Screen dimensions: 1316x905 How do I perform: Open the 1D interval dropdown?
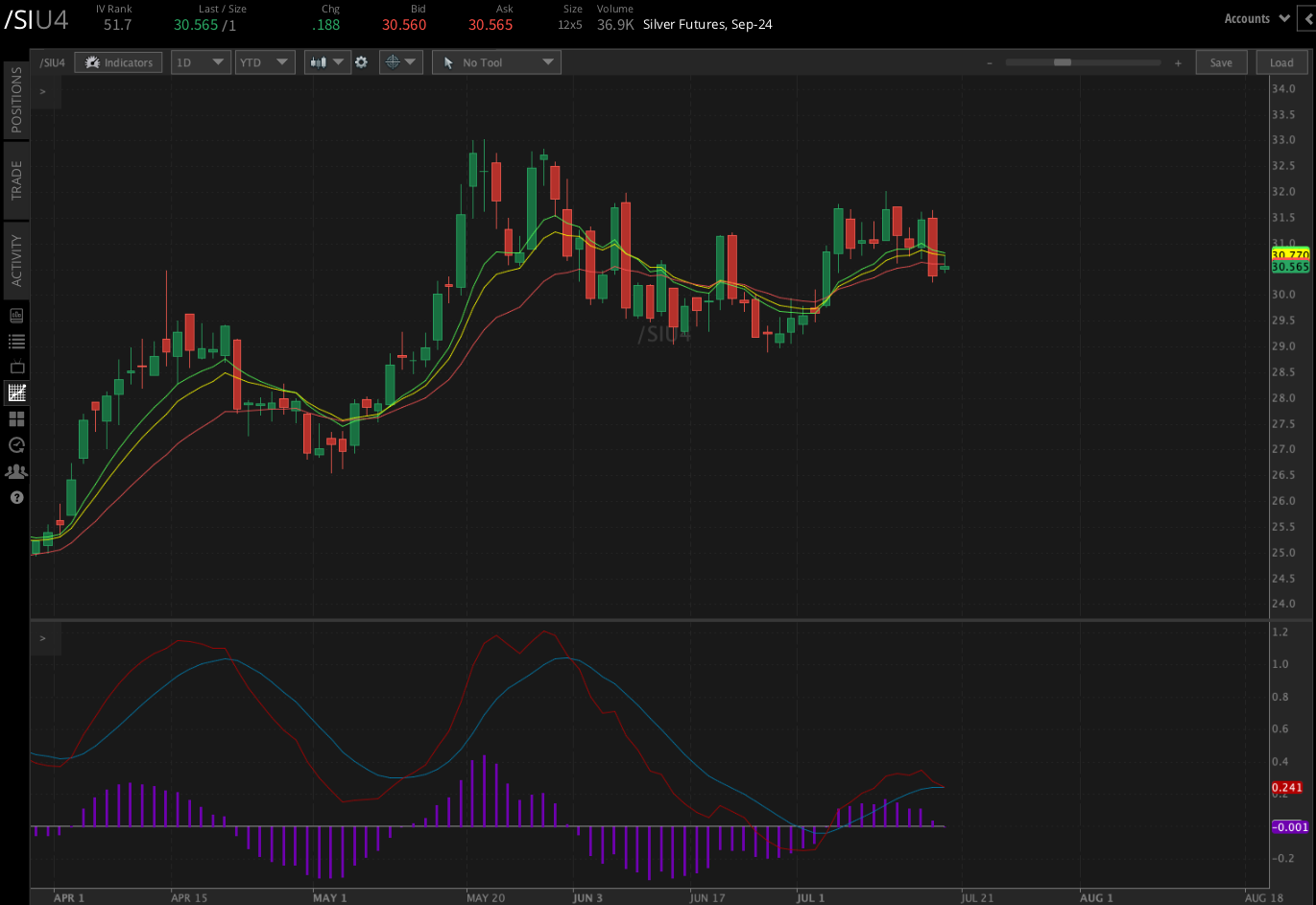[201, 62]
